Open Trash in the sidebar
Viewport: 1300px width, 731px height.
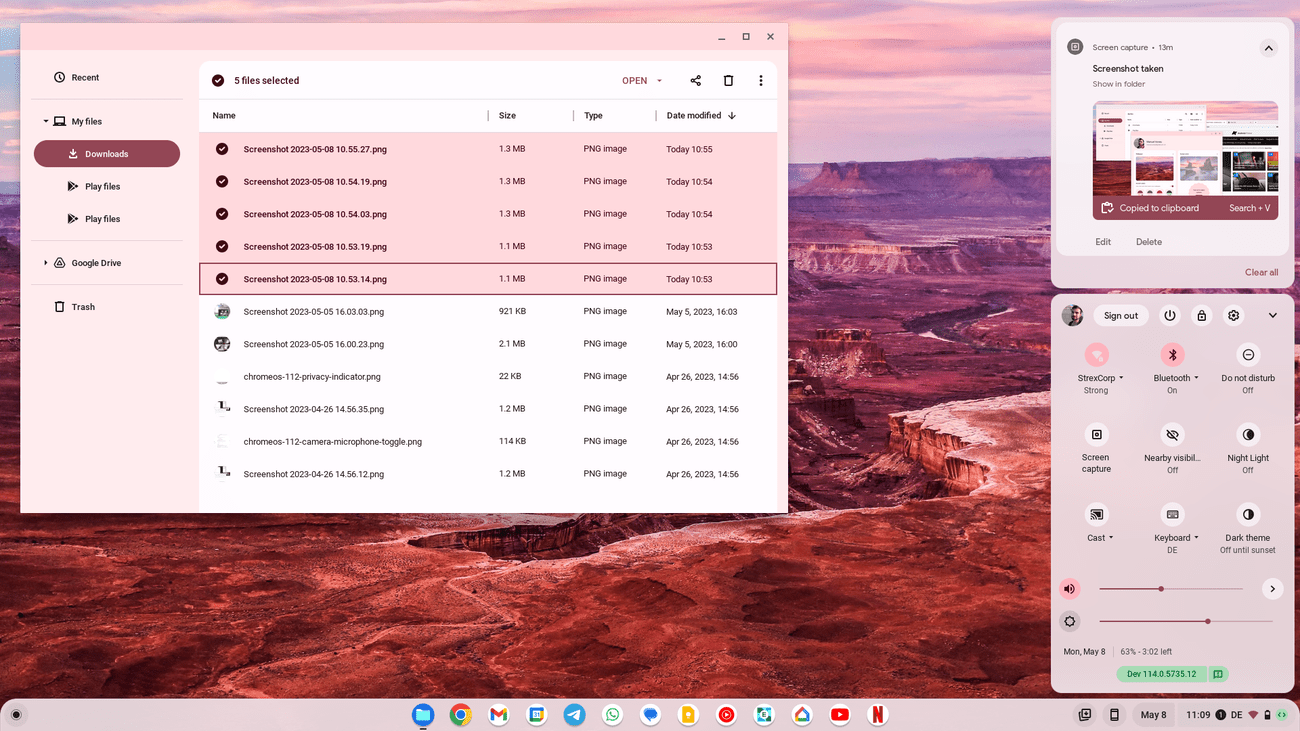point(83,307)
